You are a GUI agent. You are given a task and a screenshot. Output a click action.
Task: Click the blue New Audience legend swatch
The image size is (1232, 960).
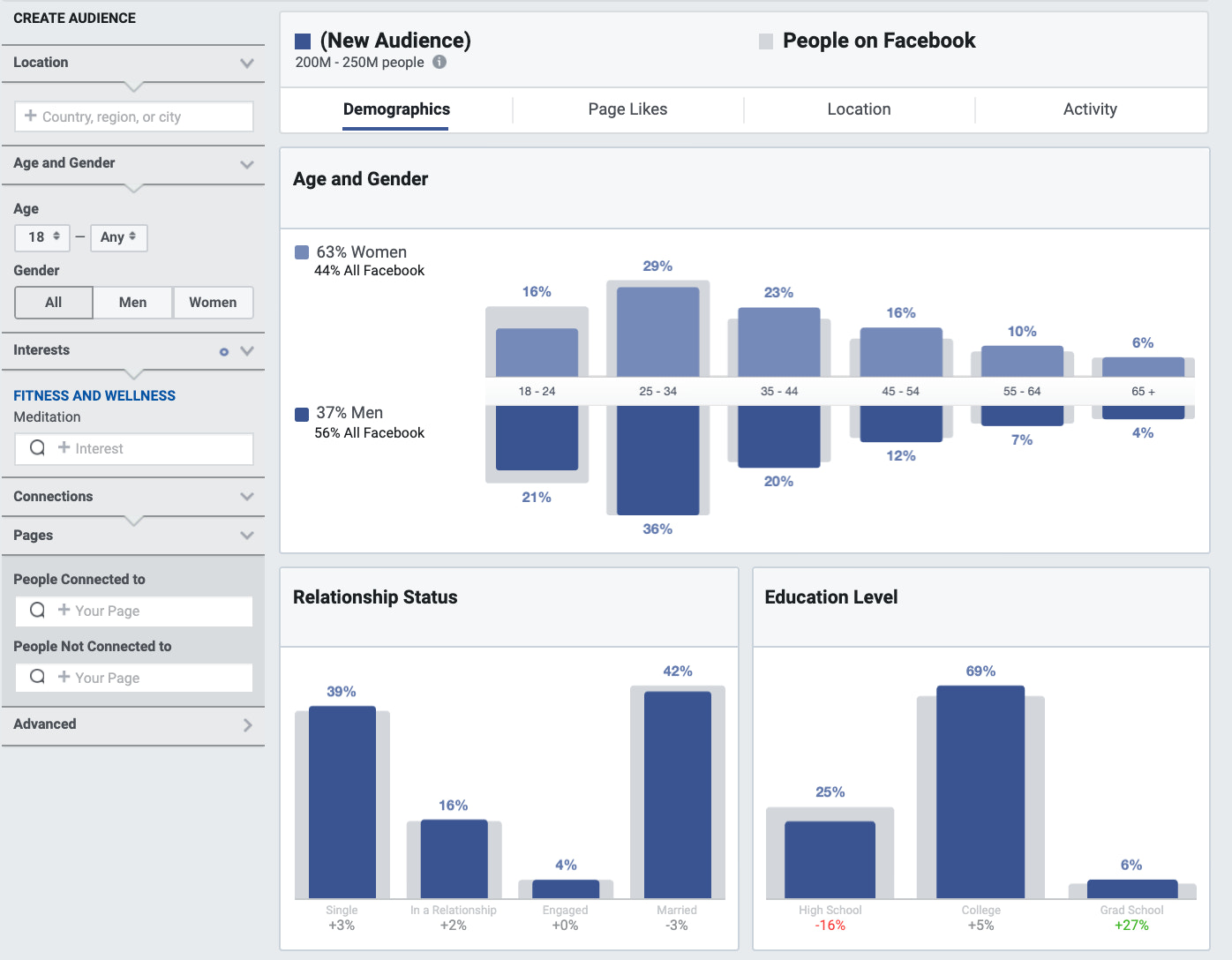tap(303, 41)
